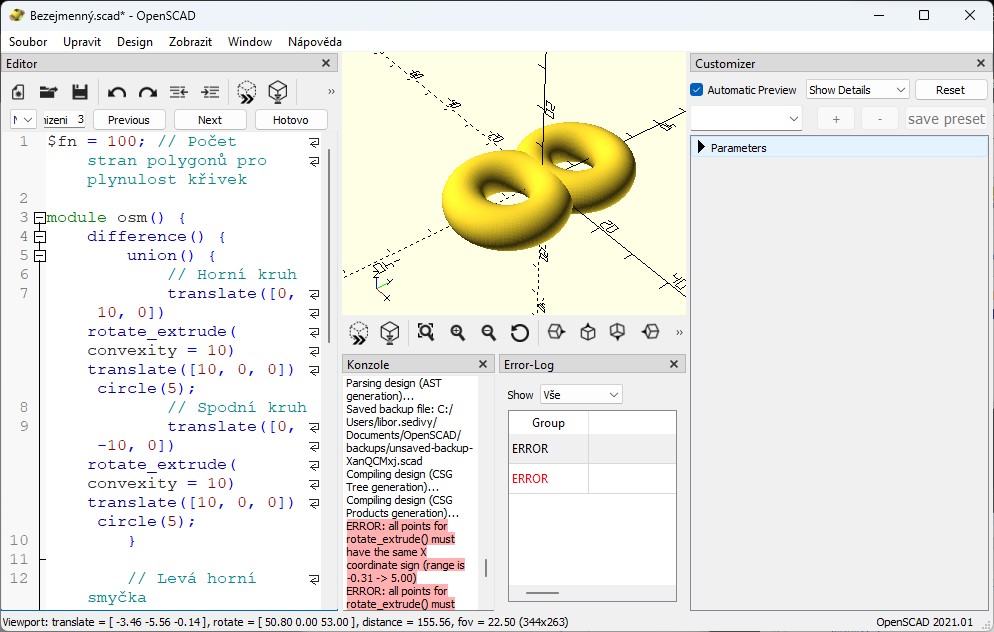Open a file using the folder icon
This screenshot has width=994, height=632.
click(x=49, y=92)
